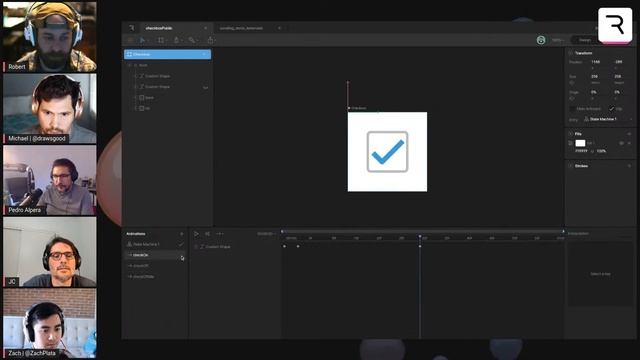Viewport: 640px width, 360px height.
Task: Select State Machine 1 in Animations list
Action: pyautogui.click(x=146, y=244)
